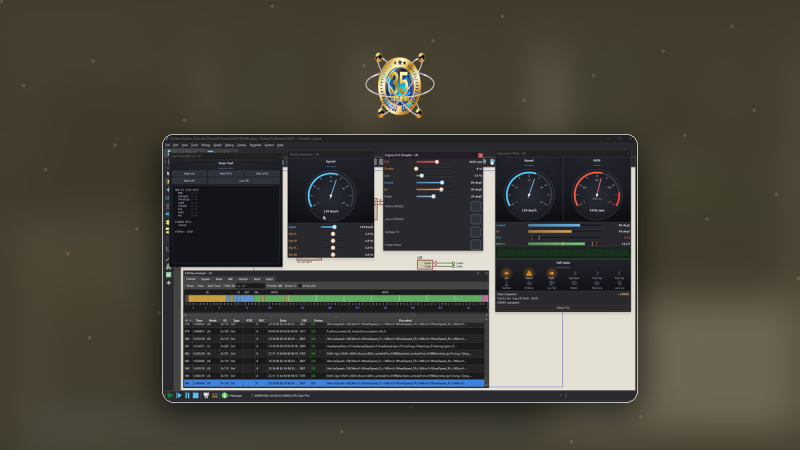Click the Decoded column header
Image resolution: width=800 pixels, height=450 pixels.
tap(406, 320)
